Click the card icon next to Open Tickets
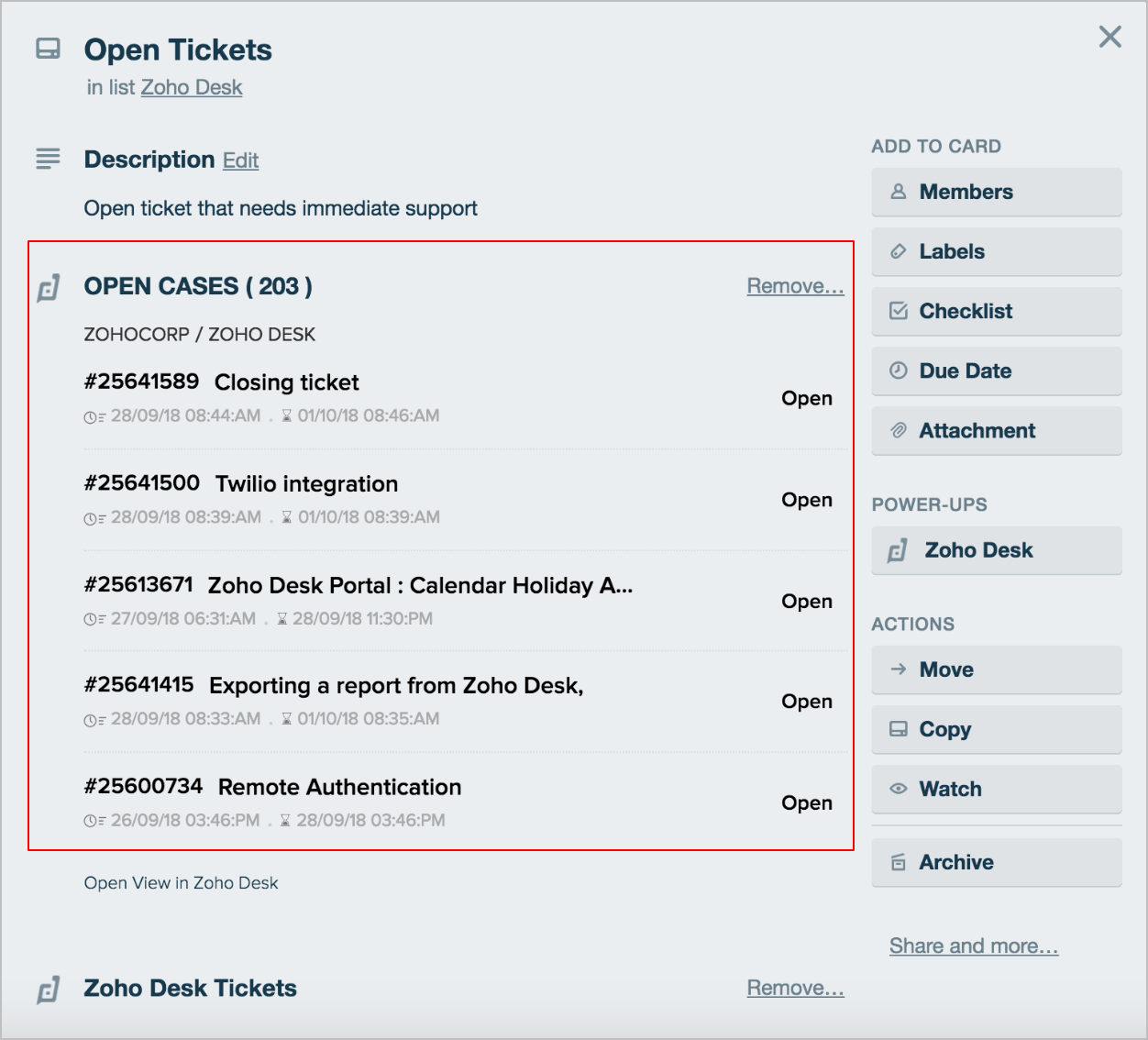The image size is (1148, 1040). click(x=48, y=49)
